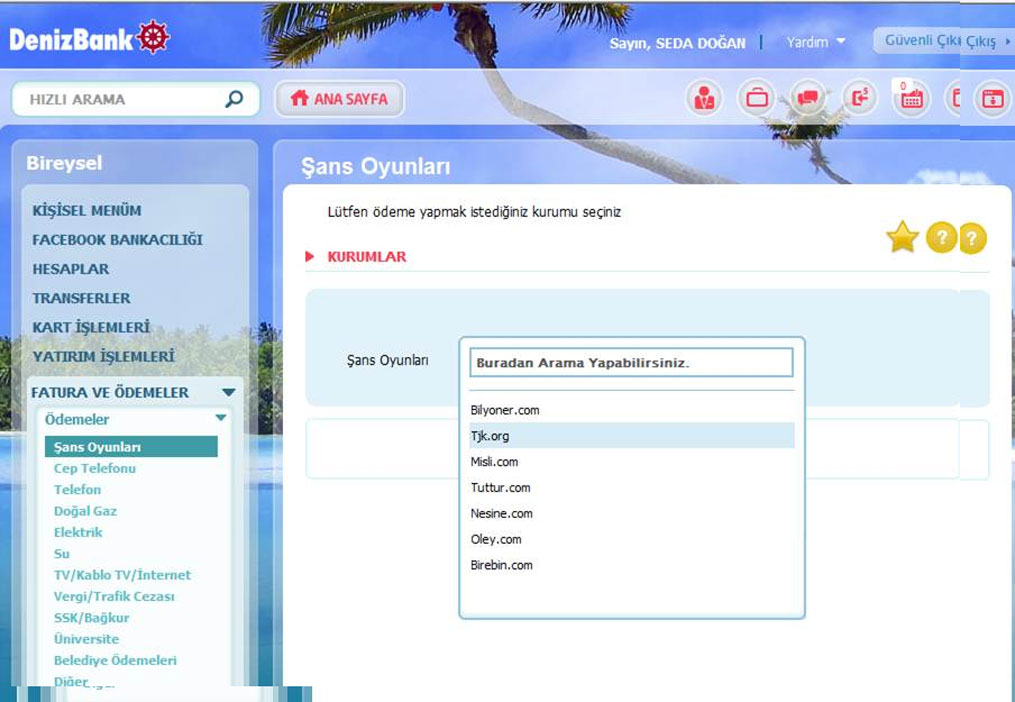Choose Tjk.org from the list
The height and width of the screenshot is (702, 1015).
click(632, 436)
